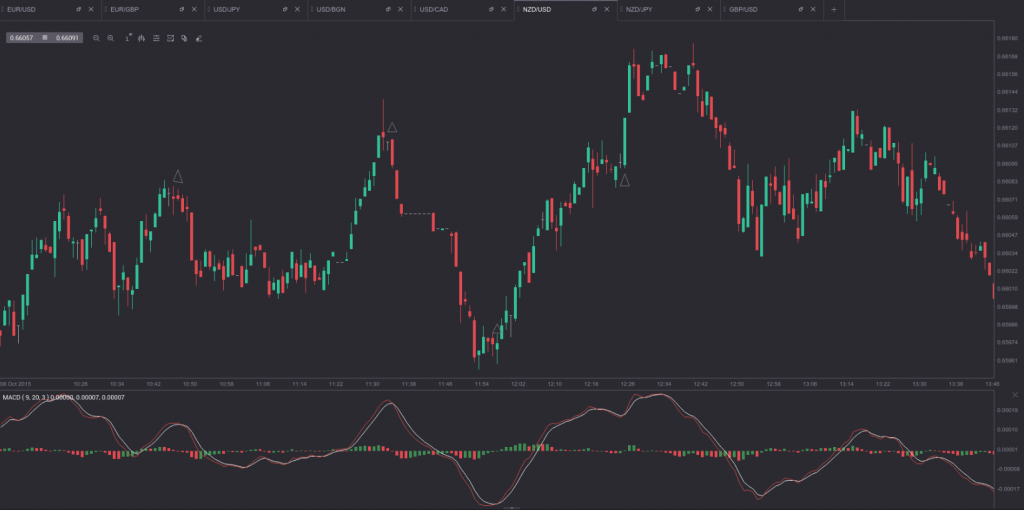Close the USD/CAD tab

(x=502, y=9)
